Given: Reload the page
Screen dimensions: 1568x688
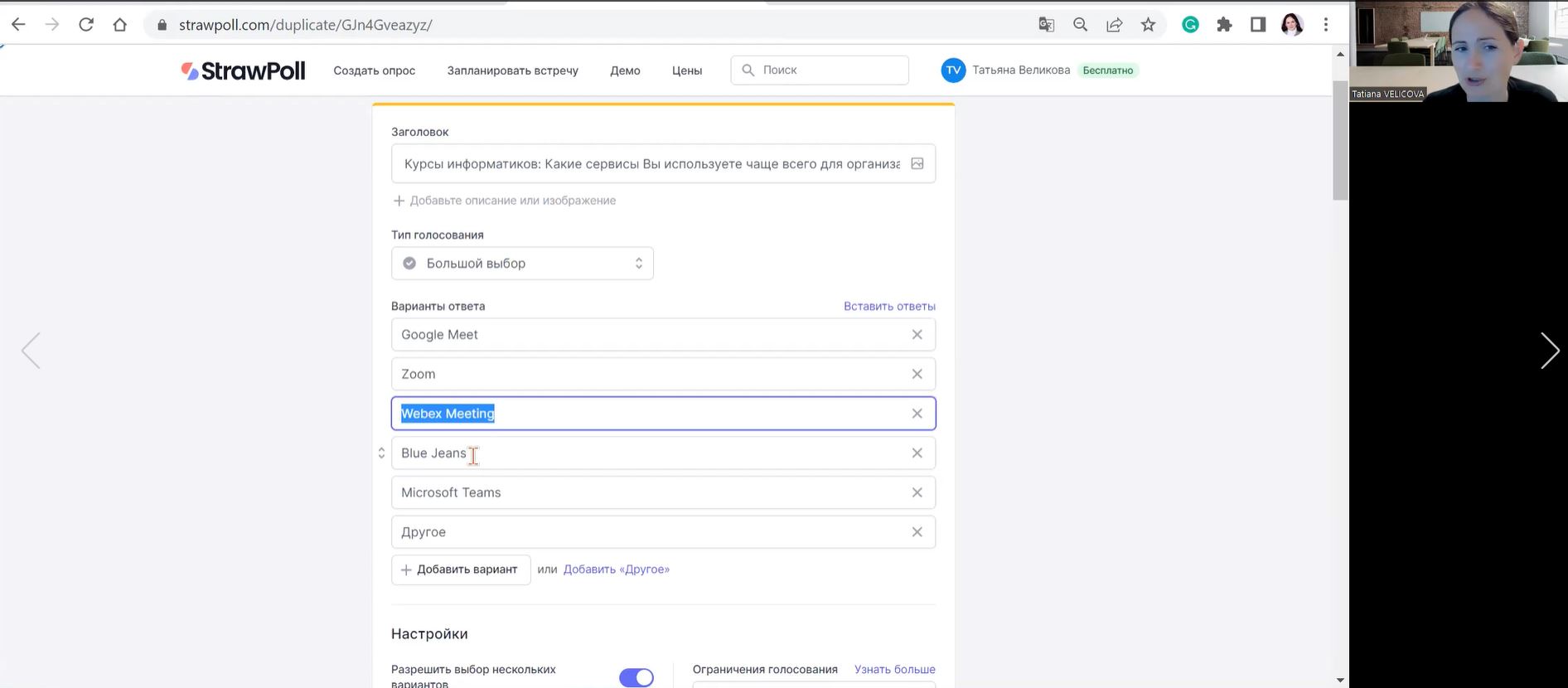Looking at the screenshot, I should point(86,25).
